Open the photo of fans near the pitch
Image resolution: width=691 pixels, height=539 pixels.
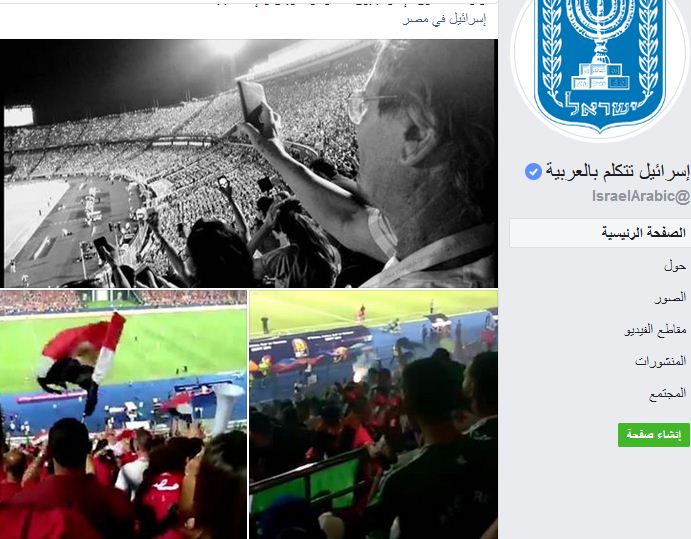(374, 414)
